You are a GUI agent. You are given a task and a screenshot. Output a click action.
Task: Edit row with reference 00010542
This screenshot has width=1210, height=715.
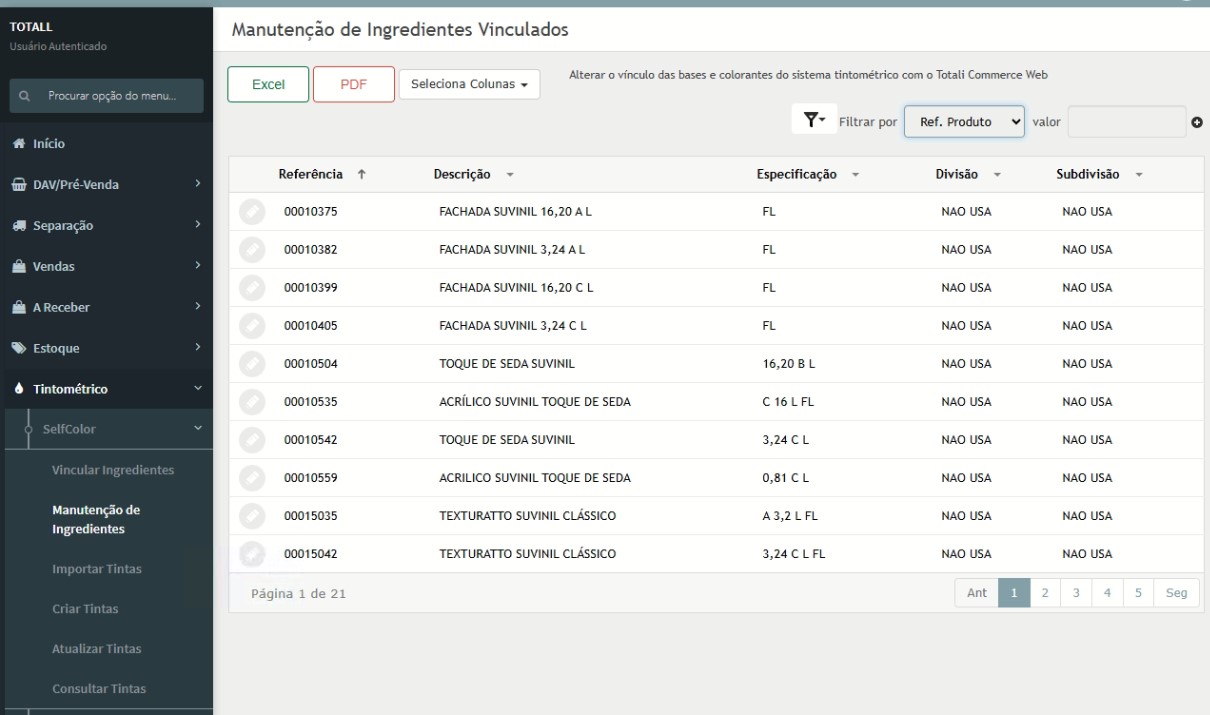tap(251, 440)
